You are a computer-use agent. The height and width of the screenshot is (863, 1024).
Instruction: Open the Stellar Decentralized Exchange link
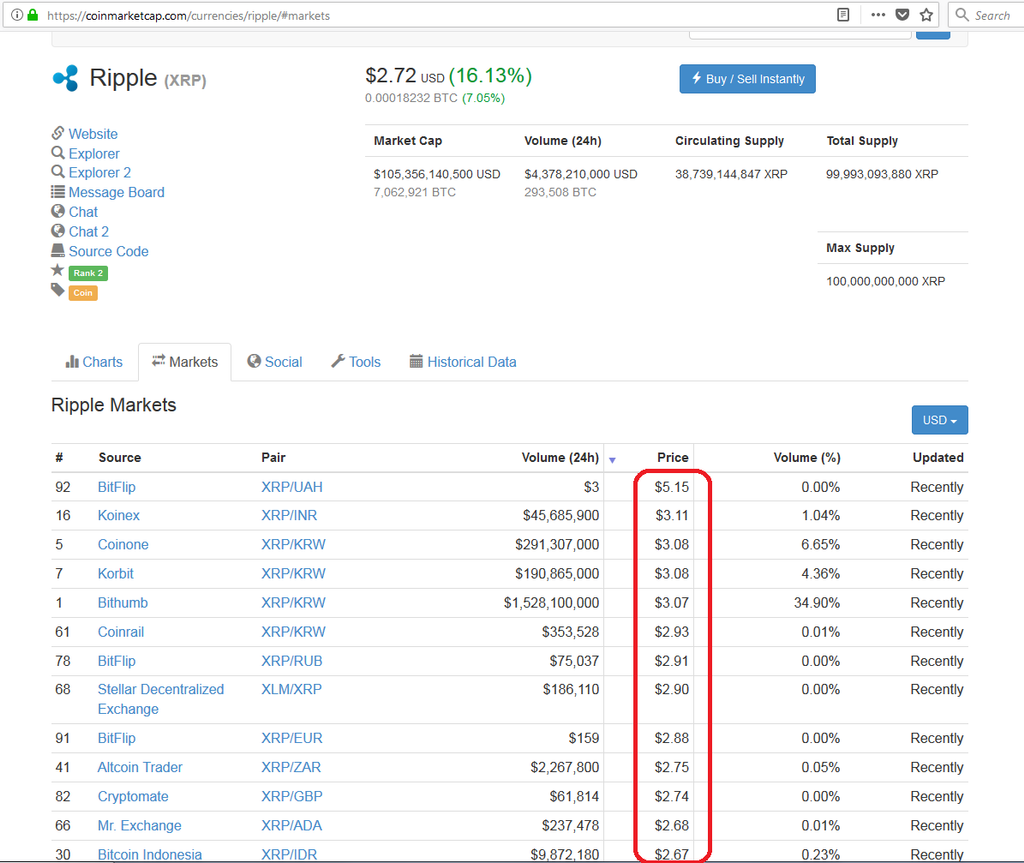(x=161, y=699)
